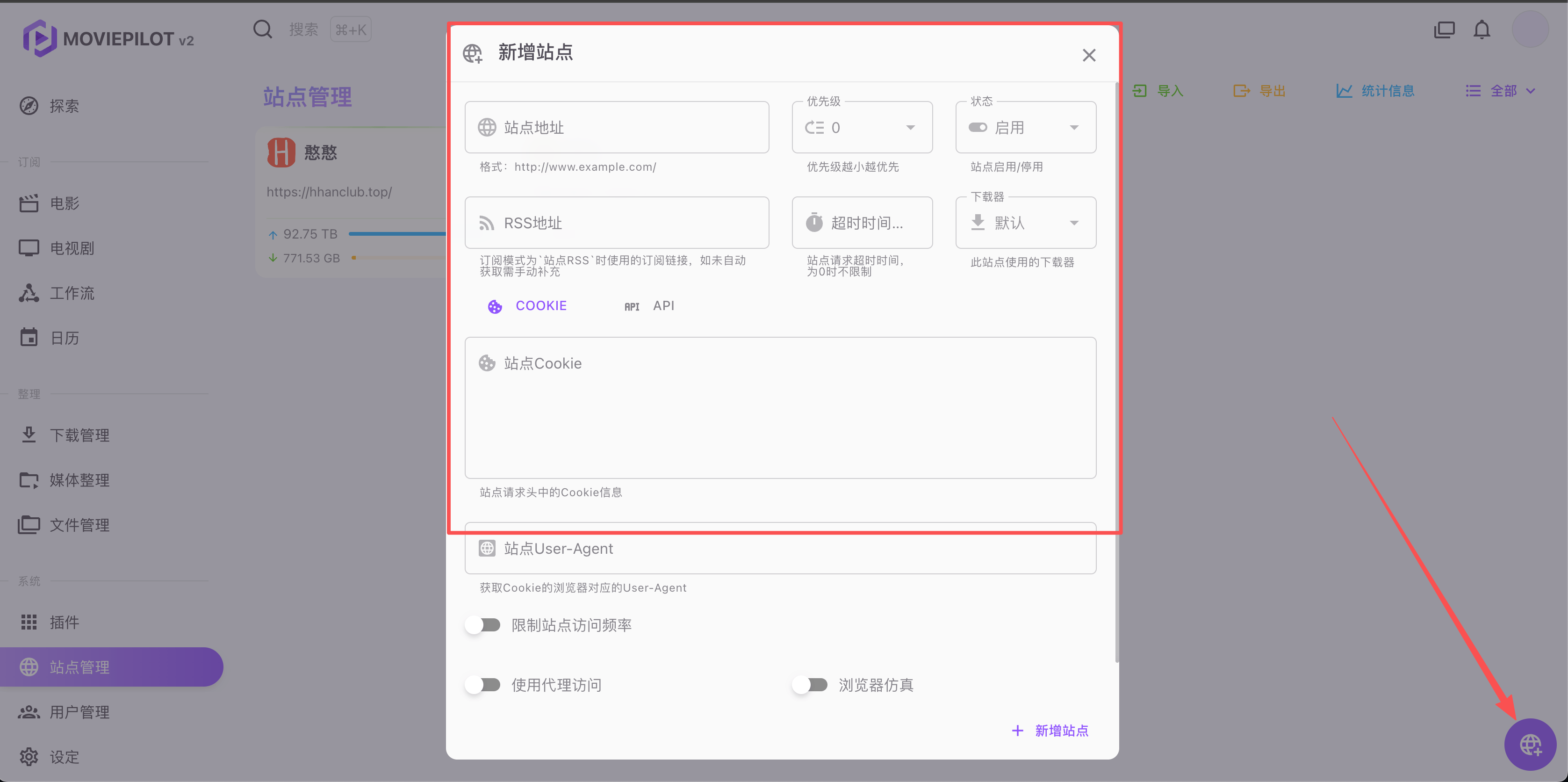Toggle 使用代理访问 switch
This screenshot has height=782, width=1568.
pos(483,685)
